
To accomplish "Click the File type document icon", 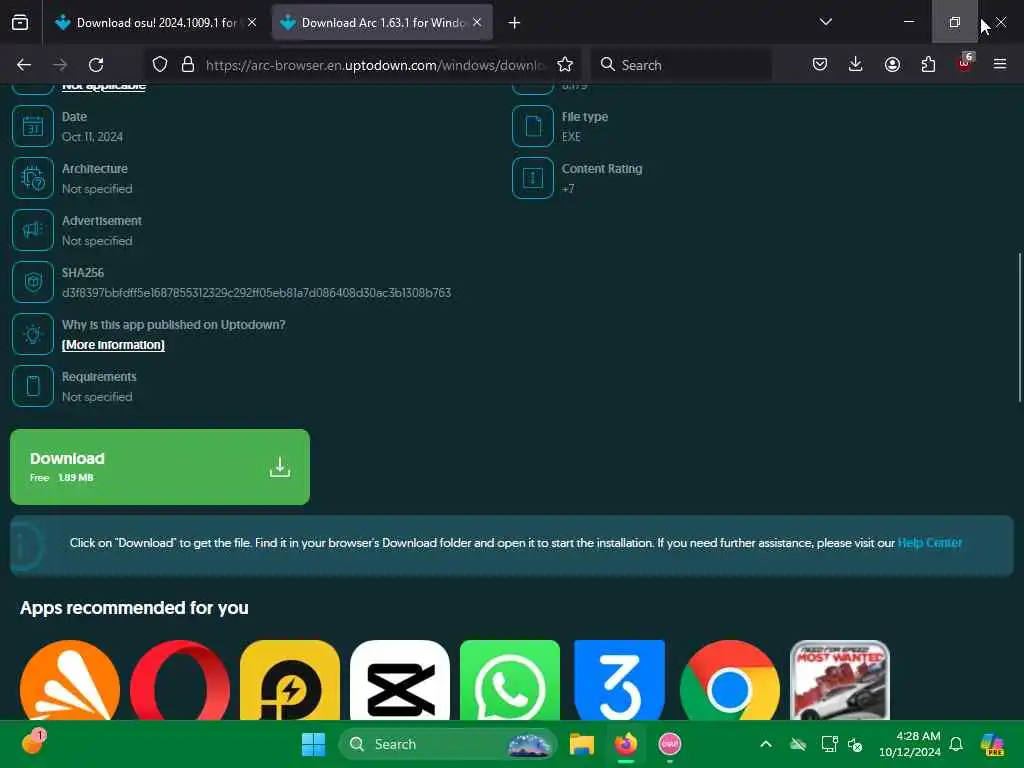I will pos(533,126).
